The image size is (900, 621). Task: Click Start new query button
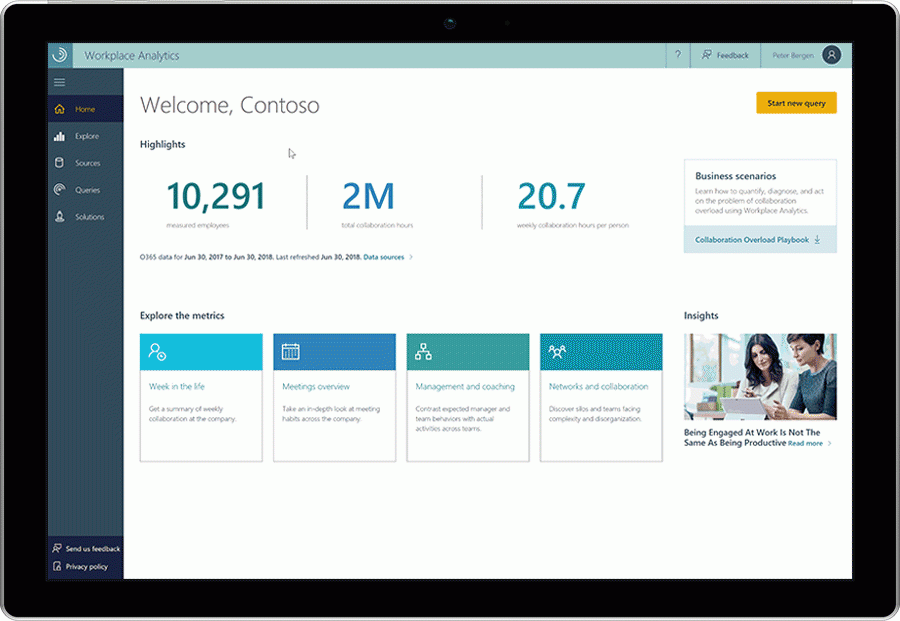[x=796, y=103]
